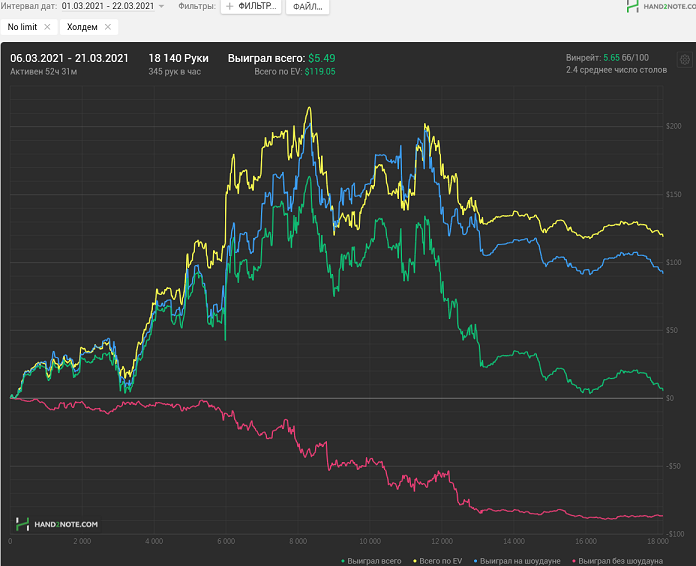This screenshot has height=566, width=696.
Task: Click the $200 y-axis label
Action: pyautogui.click(x=673, y=126)
